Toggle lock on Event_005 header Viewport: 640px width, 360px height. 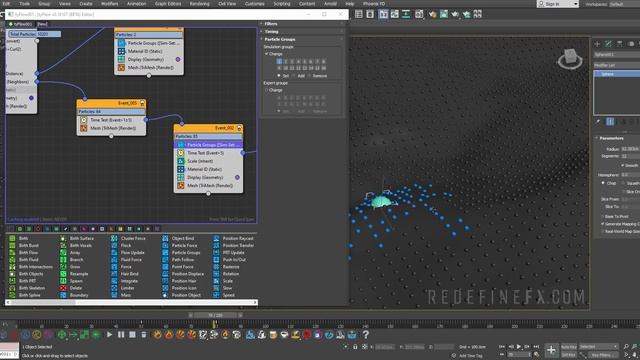142,103
